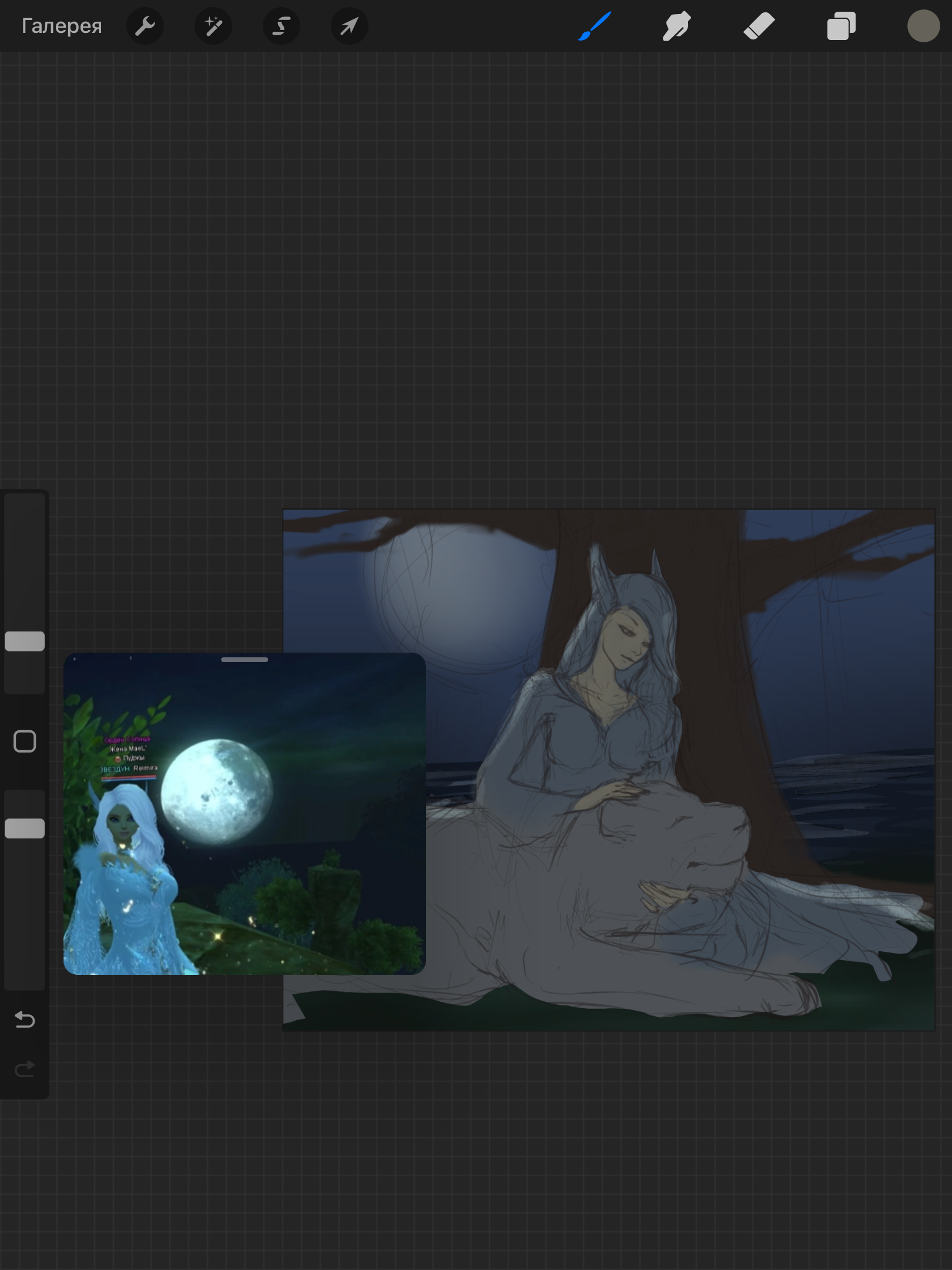
Task: Click the brush size slider handle
Action: point(25,641)
